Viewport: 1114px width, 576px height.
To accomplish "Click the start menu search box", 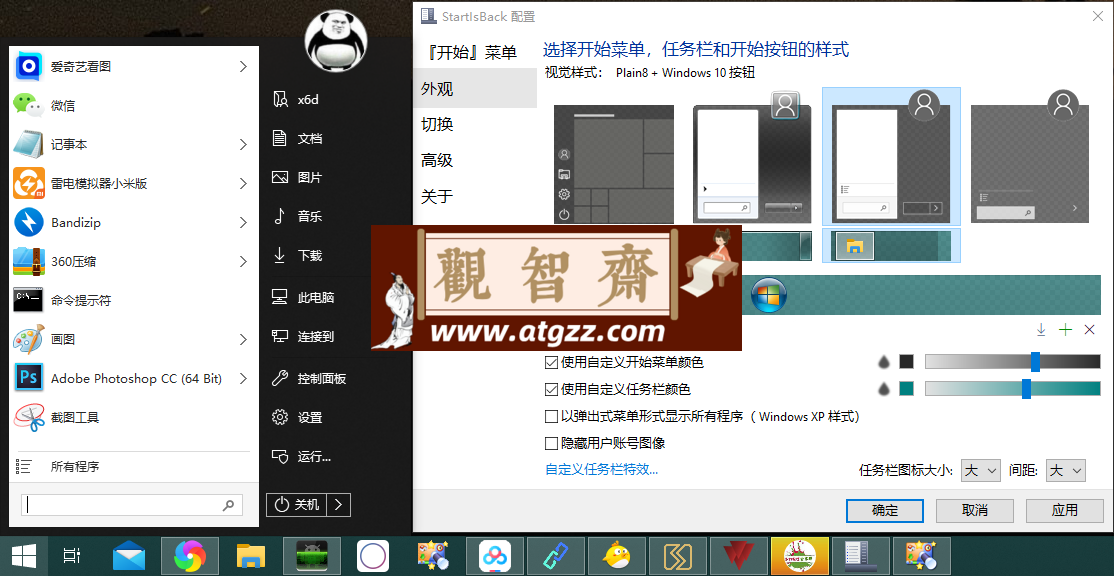I will 131,505.
